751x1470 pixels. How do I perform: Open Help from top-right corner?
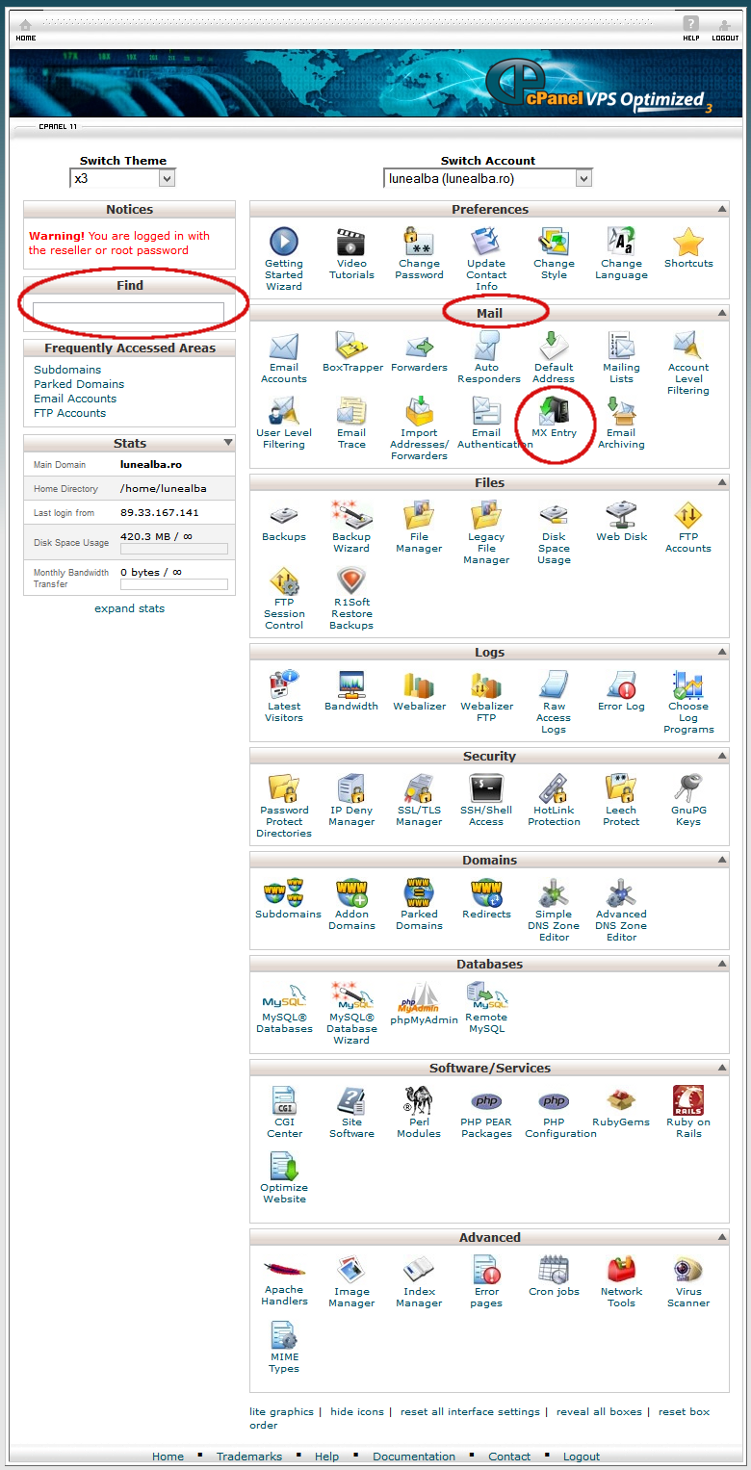coord(691,28)
